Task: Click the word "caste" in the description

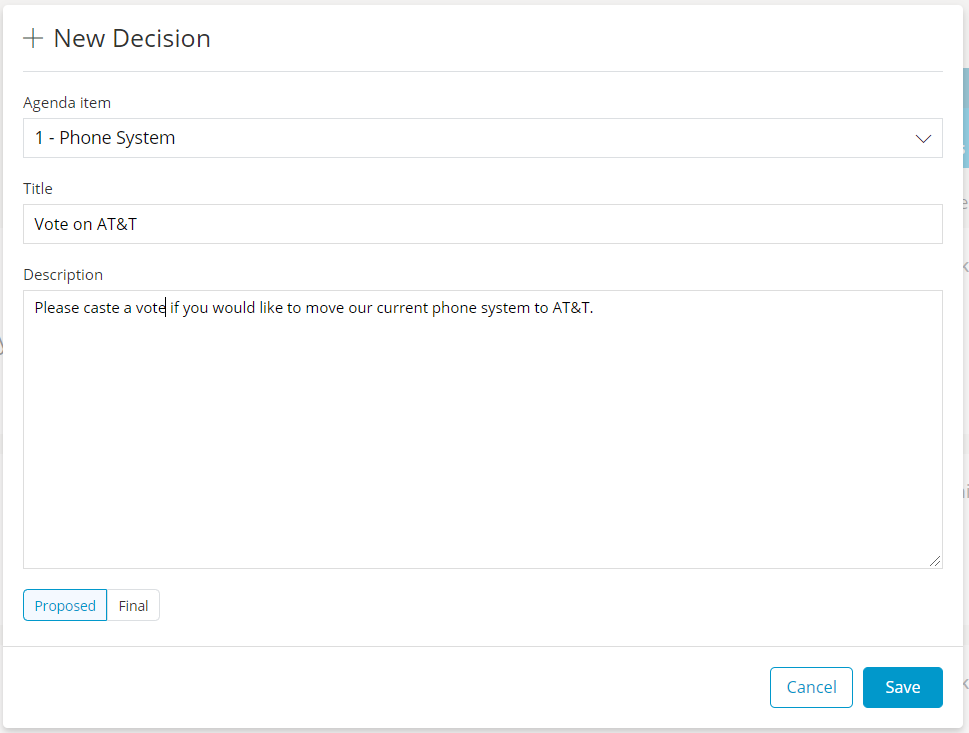Action: coord(101,308)
